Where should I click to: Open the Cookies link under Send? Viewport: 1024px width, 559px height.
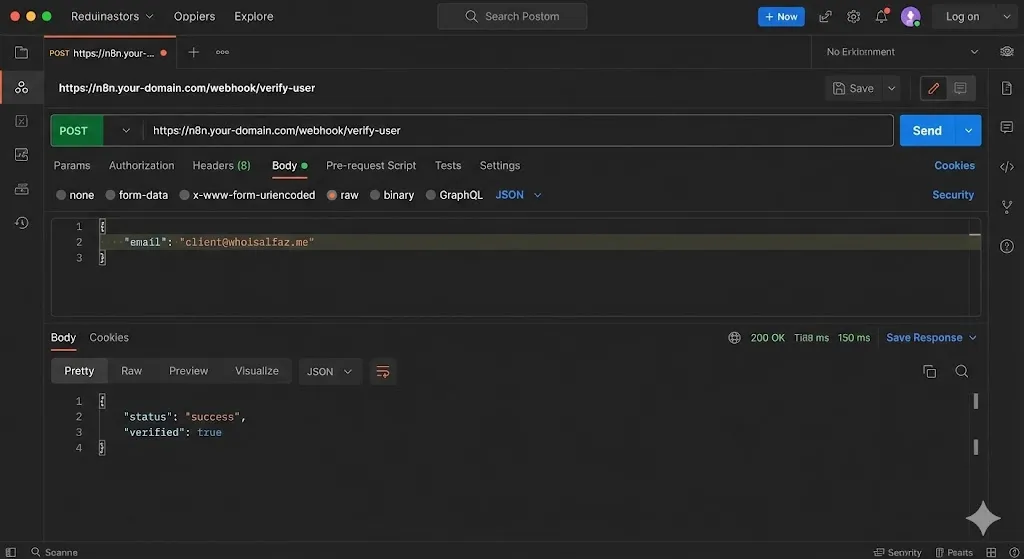tap(954, 166)
